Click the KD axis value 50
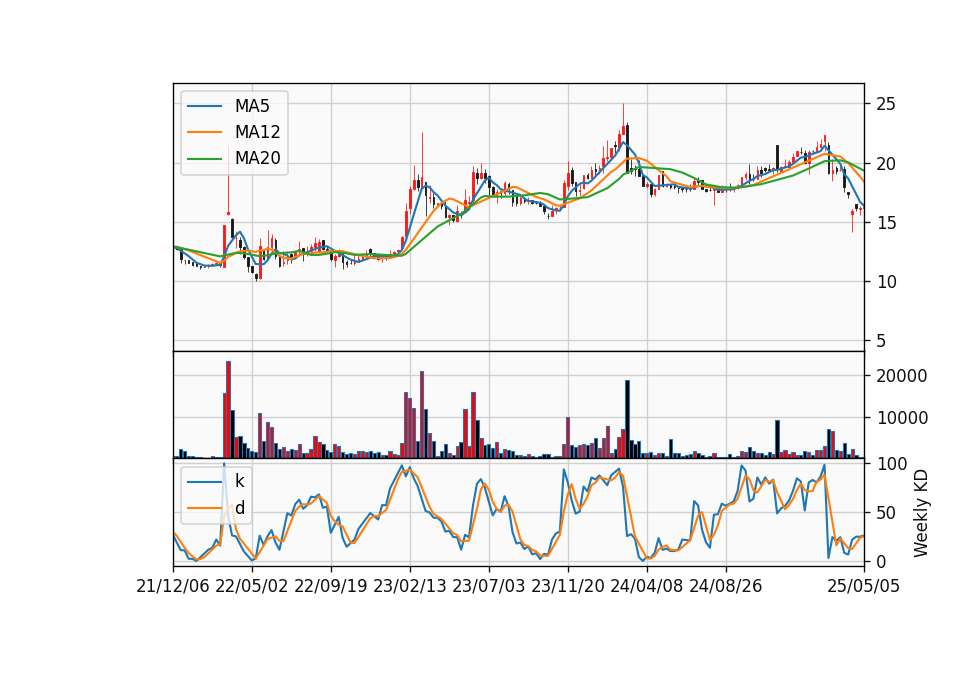This screenshot has width=960, height=690. point(885,512)
